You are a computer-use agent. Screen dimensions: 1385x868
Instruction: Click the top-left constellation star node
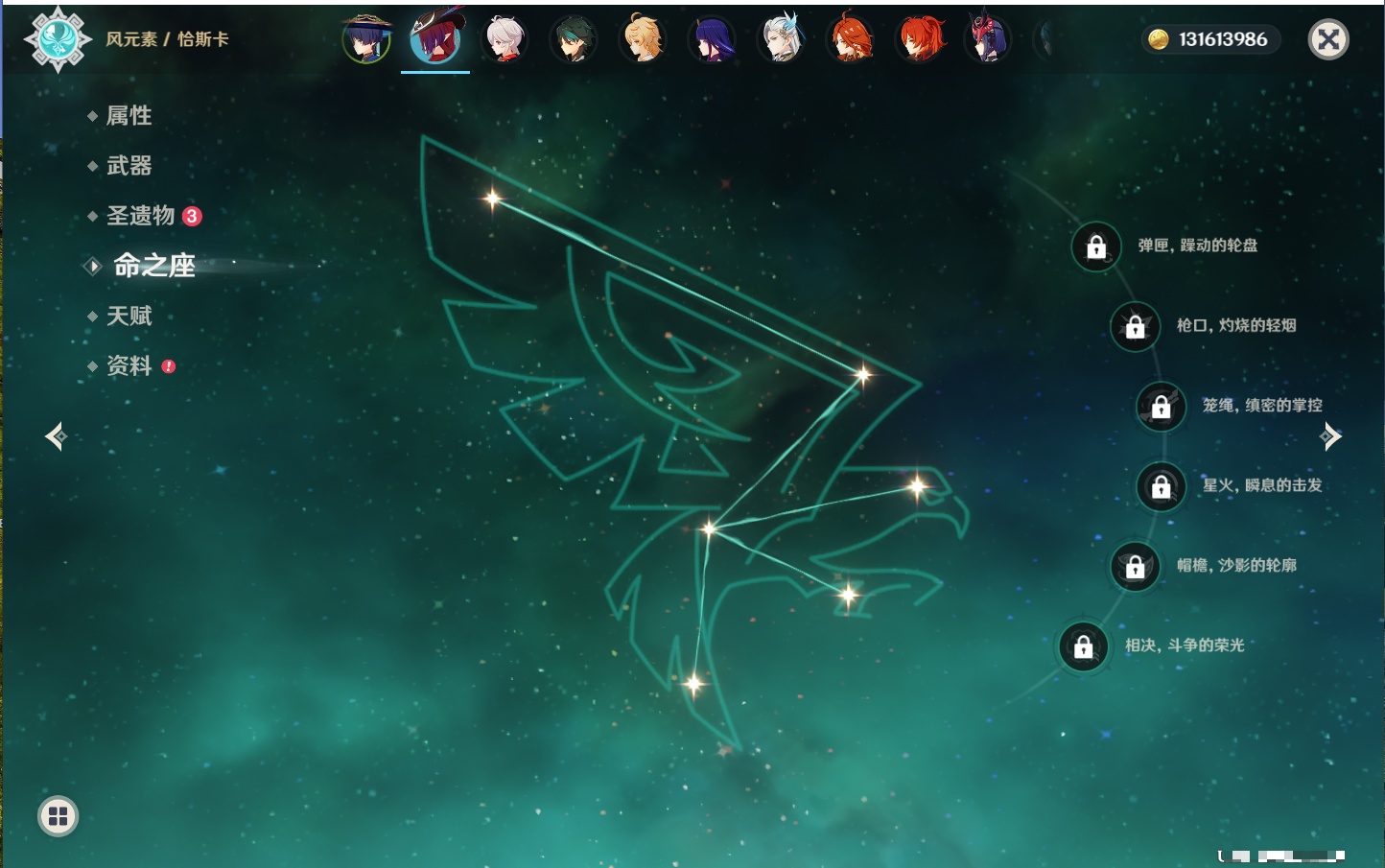pyautogui.click(x=492, y=199)
